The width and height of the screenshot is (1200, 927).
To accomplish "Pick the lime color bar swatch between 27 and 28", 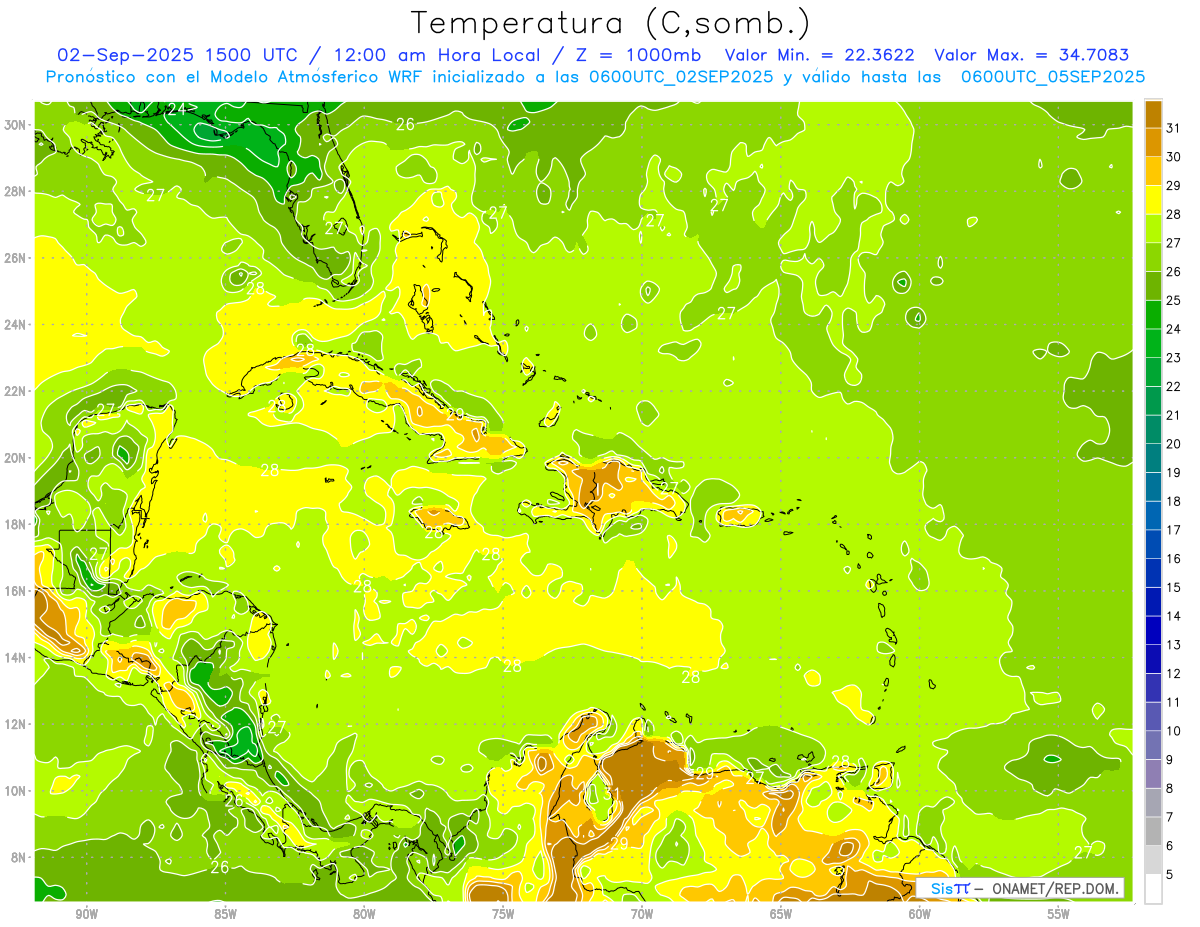I will pos(1153,229).
